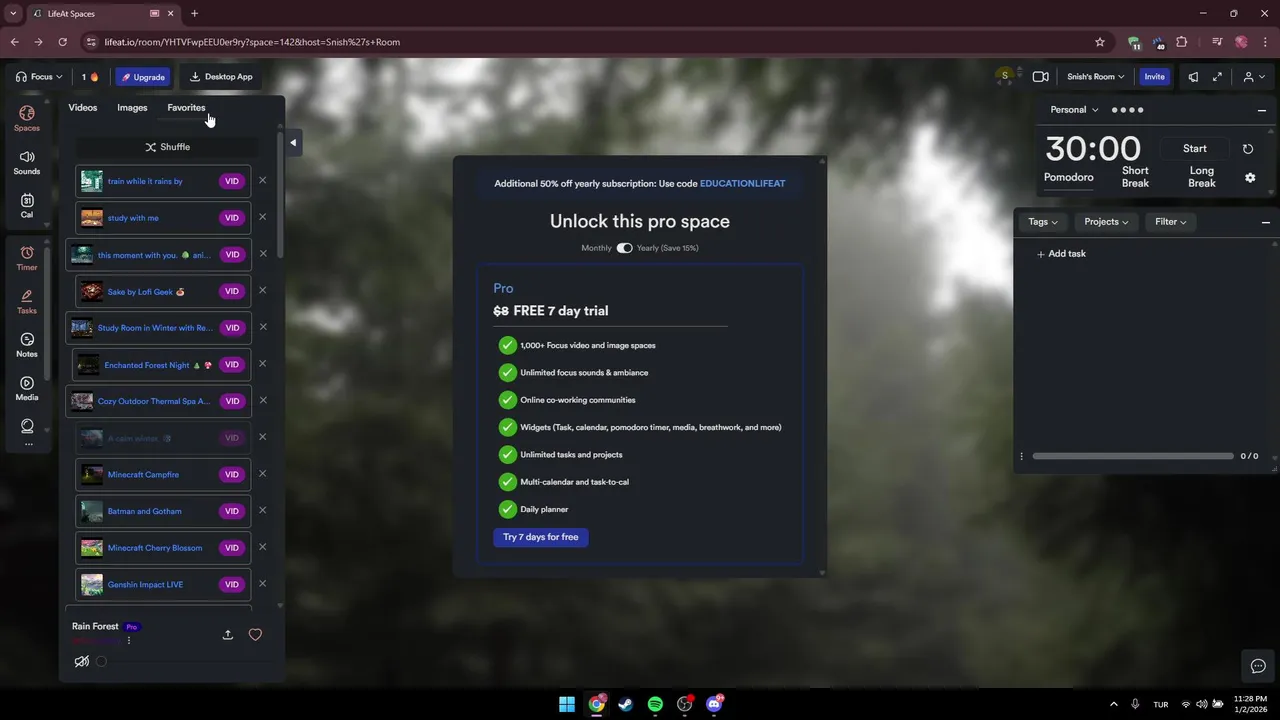Click the S user avatar
Image resolution: width=1280 pixels, height=720 pixels.
coord(1005,76)
